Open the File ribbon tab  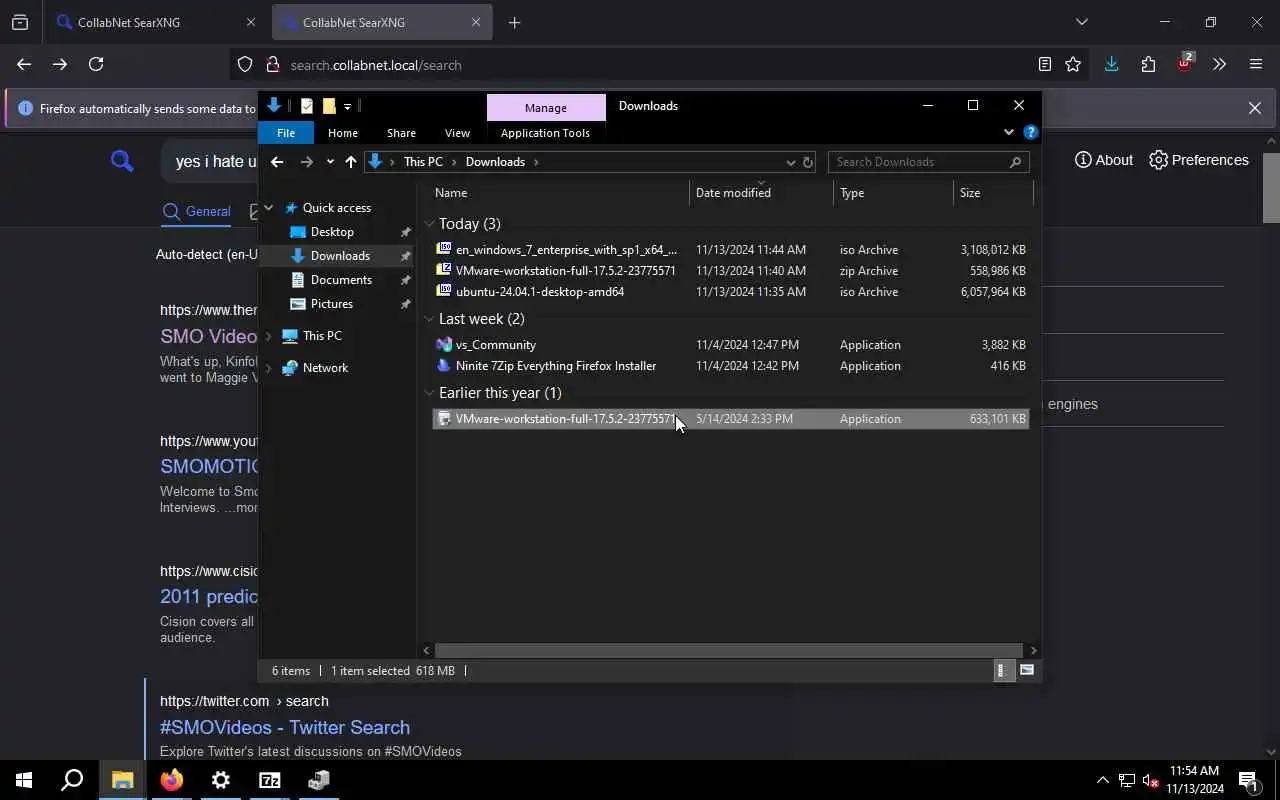coord(285,133)
